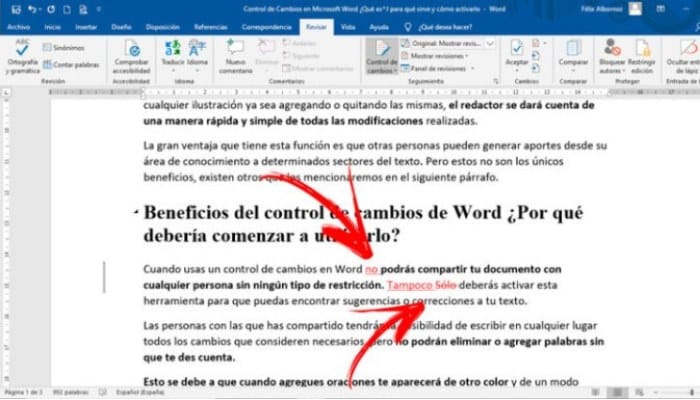Image resolution: width=700 pixels, height=400 pixels.
Task: Expand Mostrar revisiones menu
Action: tap(434, 56)
